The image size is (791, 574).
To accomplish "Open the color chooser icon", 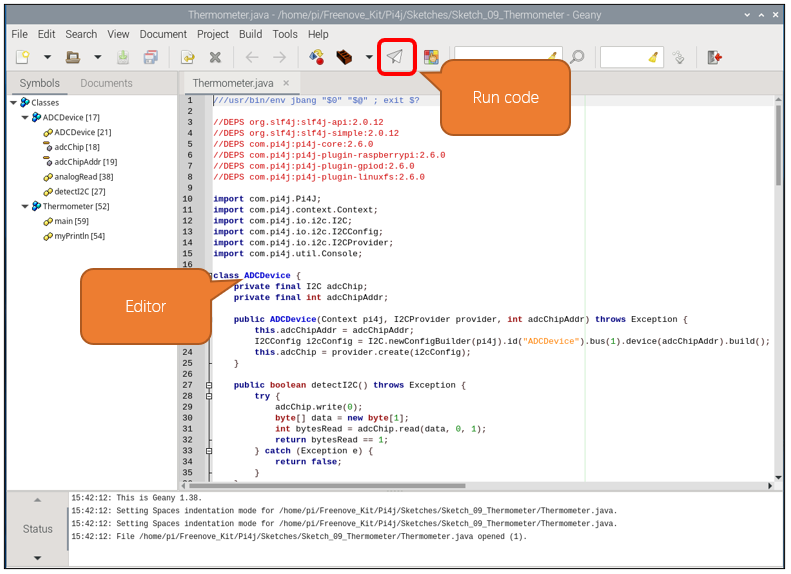I will 431,57.
